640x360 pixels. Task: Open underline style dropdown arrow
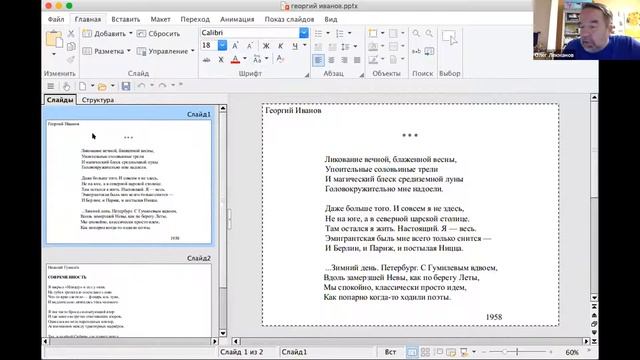click(304, 45)
